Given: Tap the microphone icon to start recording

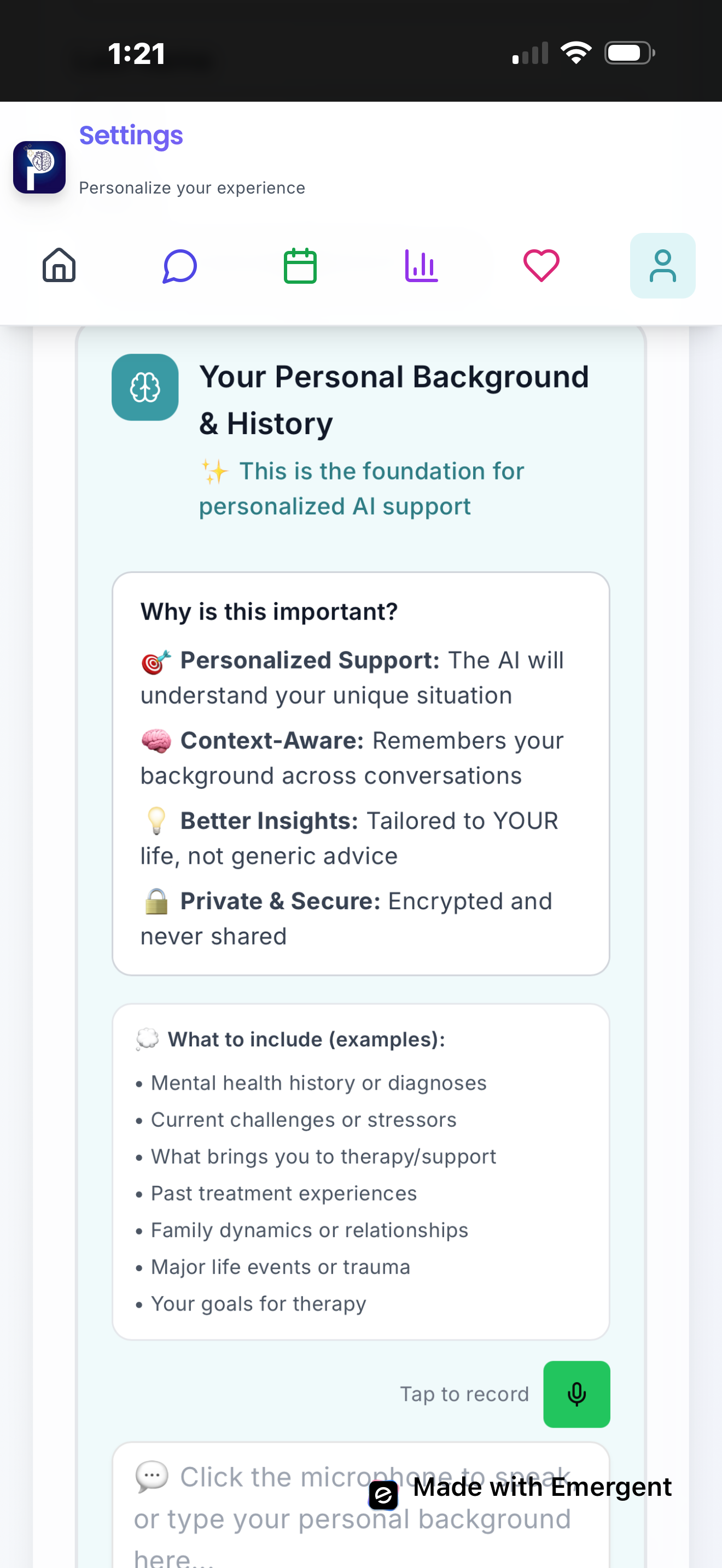Looking at the screenshot, I should tap(576, 1395).
